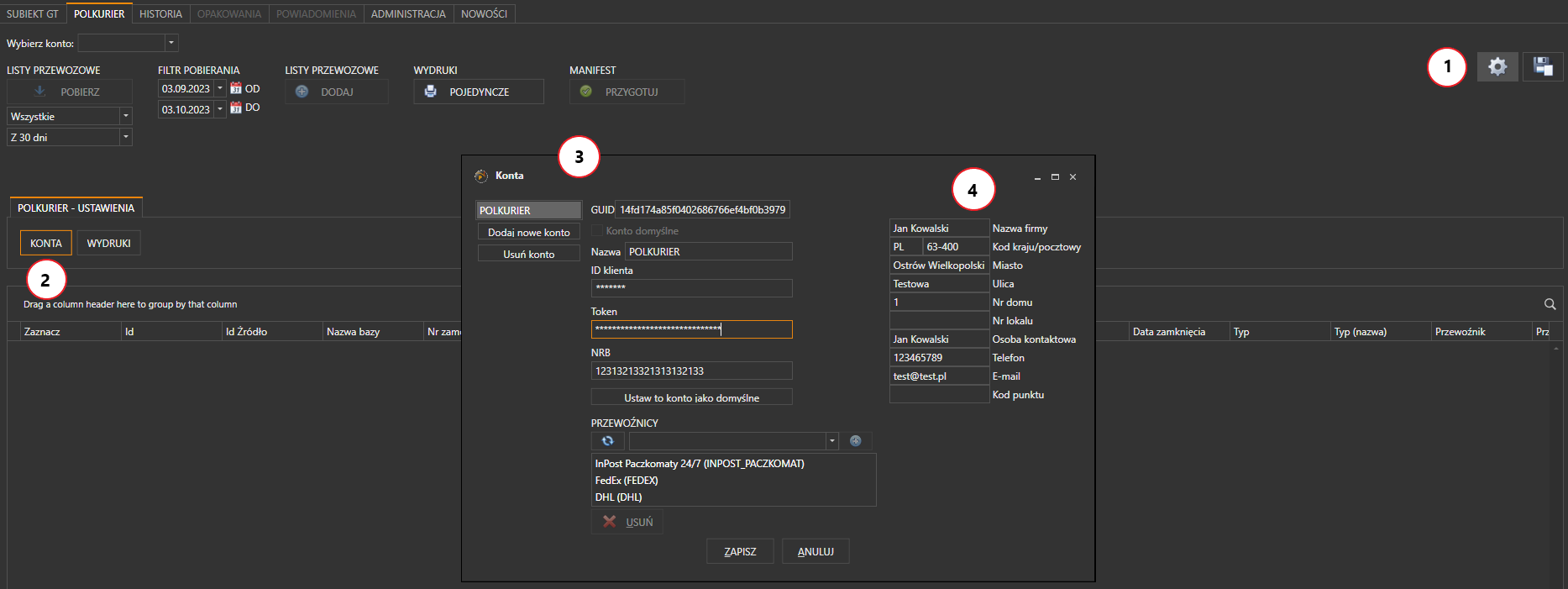Switch to the HISTORIA tab
This screenshot has width=1568, height=589.
(160, 14)
